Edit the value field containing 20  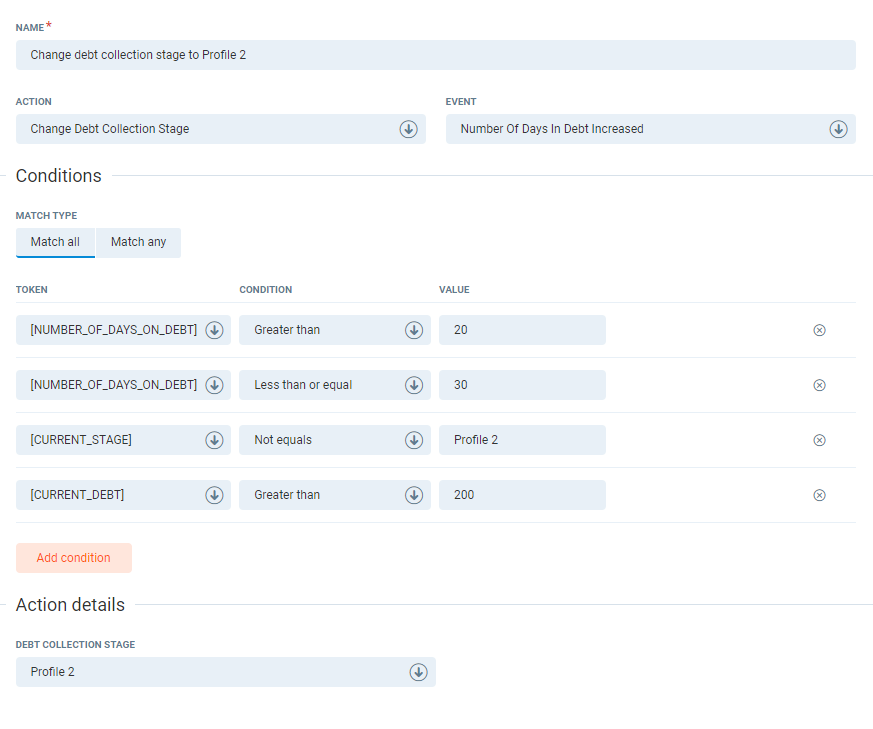click(522, 330)
